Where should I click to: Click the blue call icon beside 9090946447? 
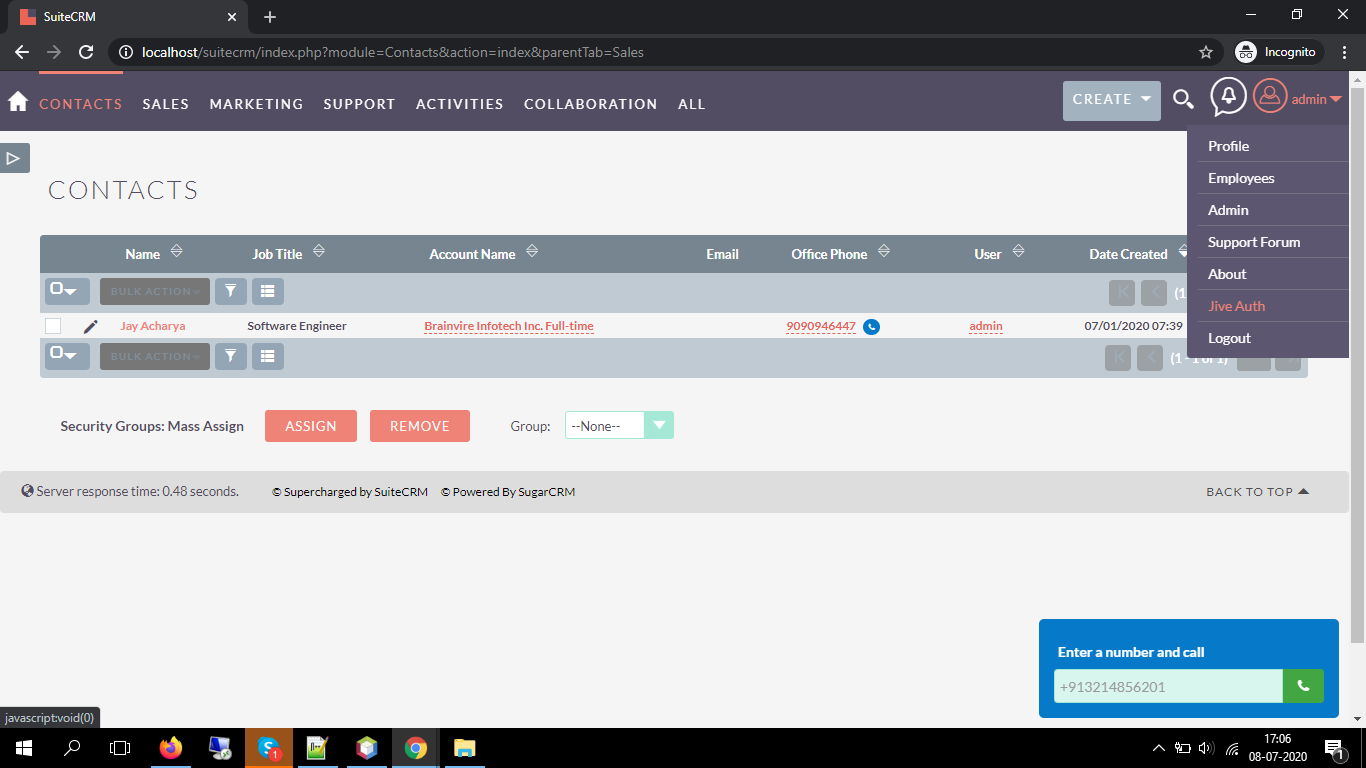[x=871, y=326]
